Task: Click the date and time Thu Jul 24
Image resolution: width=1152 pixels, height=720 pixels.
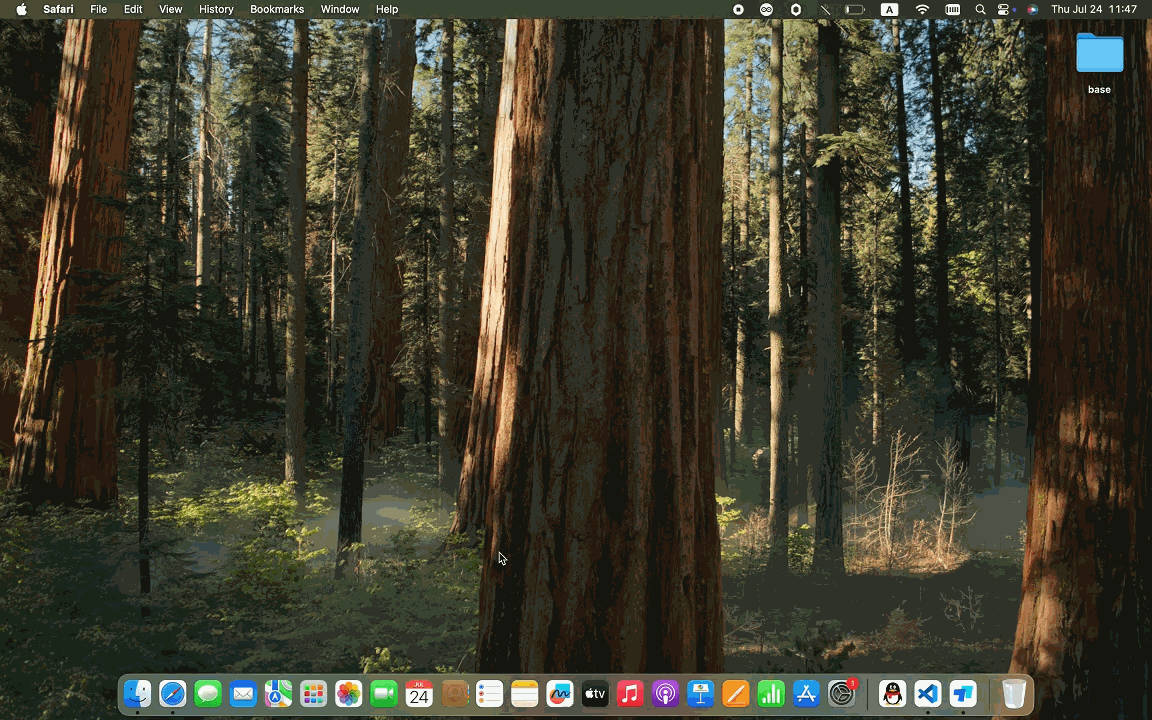Action: 1094,9
